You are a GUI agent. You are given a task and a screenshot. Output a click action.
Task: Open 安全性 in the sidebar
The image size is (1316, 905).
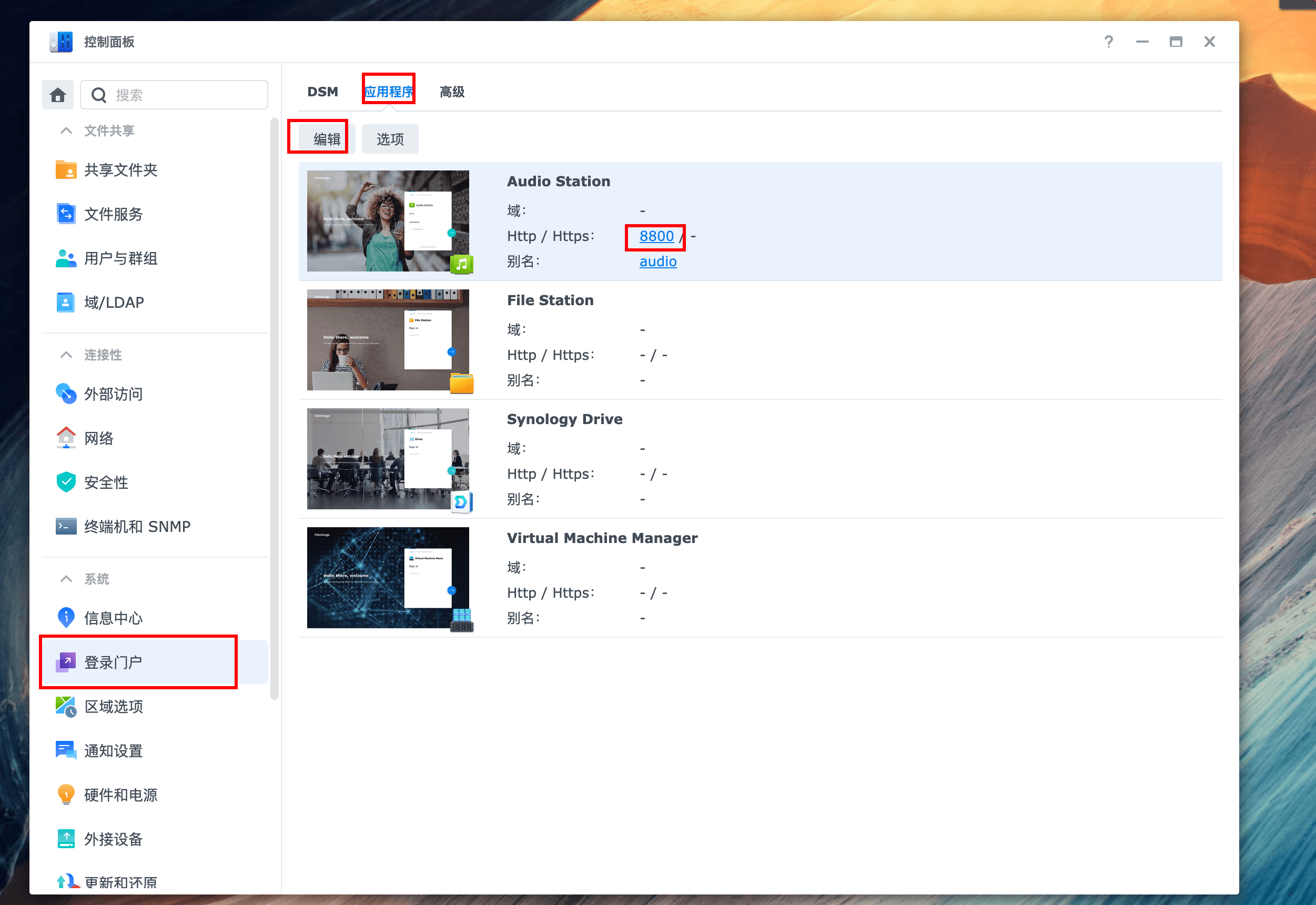(x=155, y=482)
